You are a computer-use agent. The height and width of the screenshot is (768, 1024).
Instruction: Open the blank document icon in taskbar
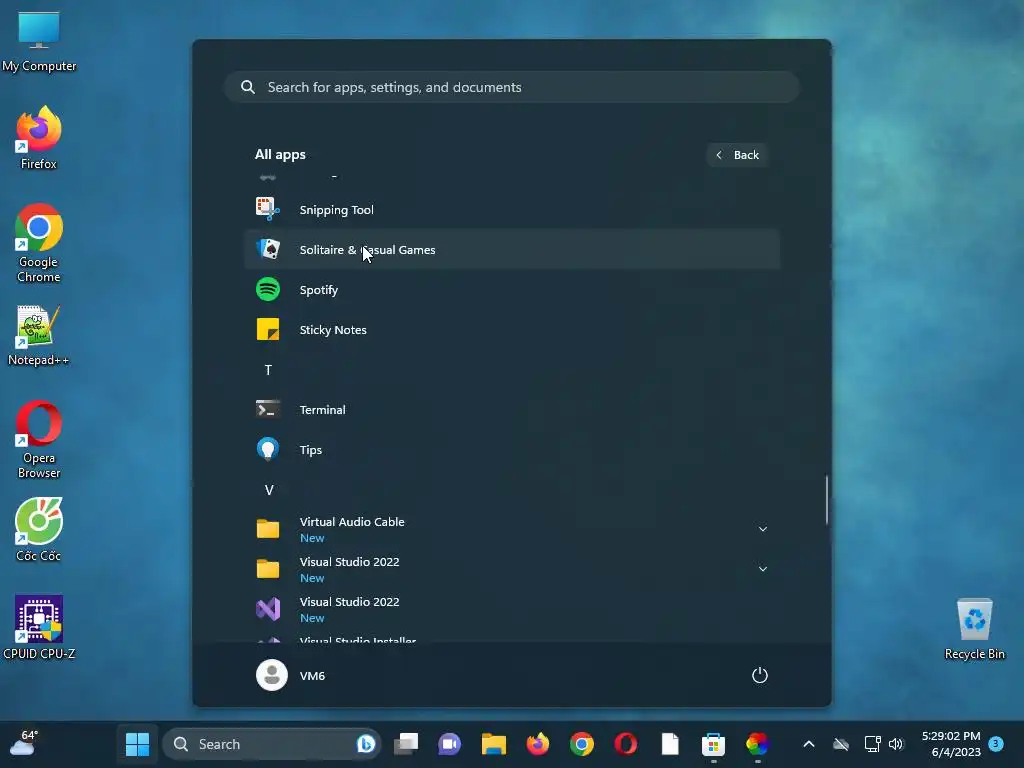[670, 744]
